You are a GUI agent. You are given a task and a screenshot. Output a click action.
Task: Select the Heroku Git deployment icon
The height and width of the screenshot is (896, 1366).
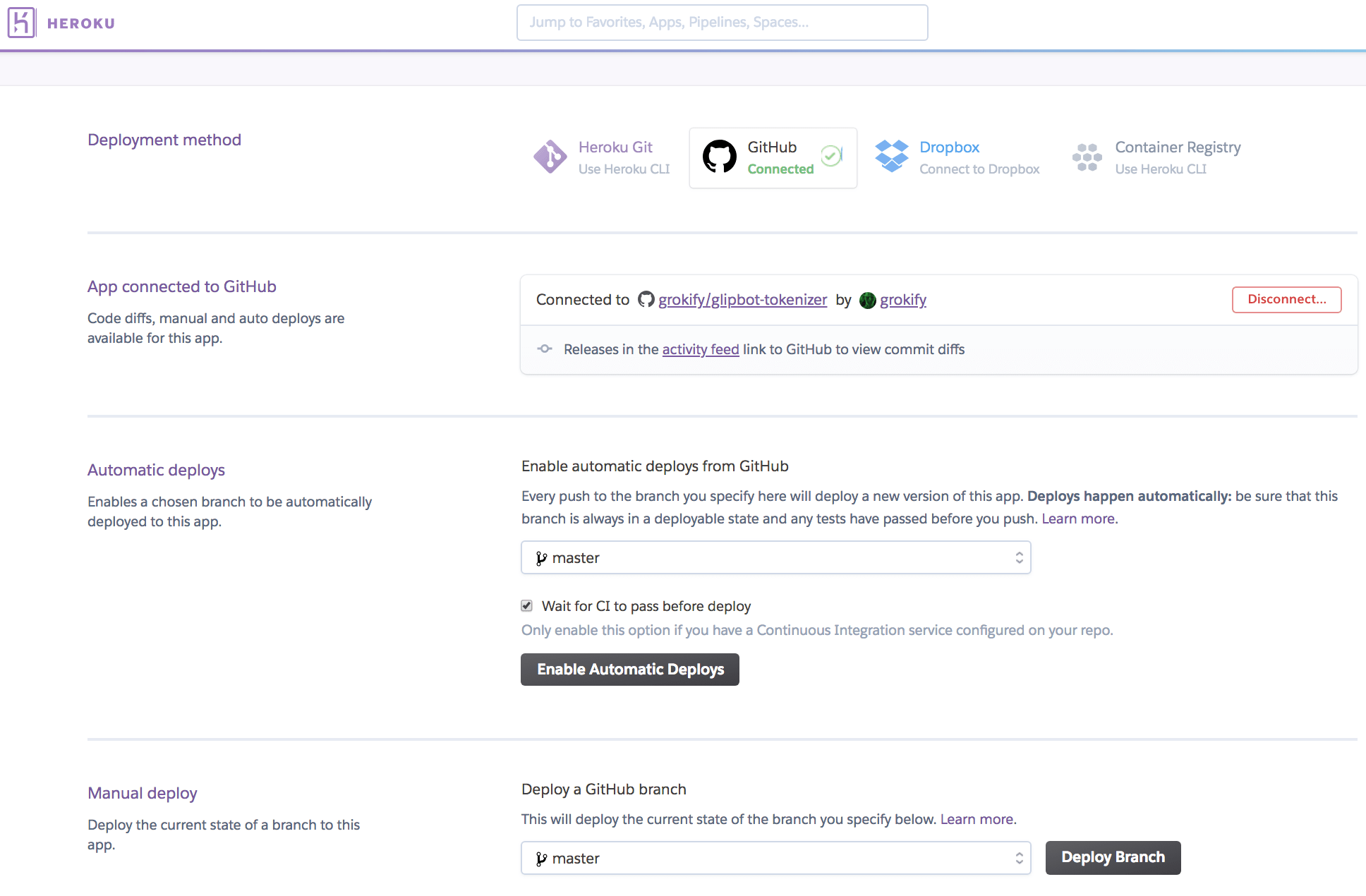550,157
